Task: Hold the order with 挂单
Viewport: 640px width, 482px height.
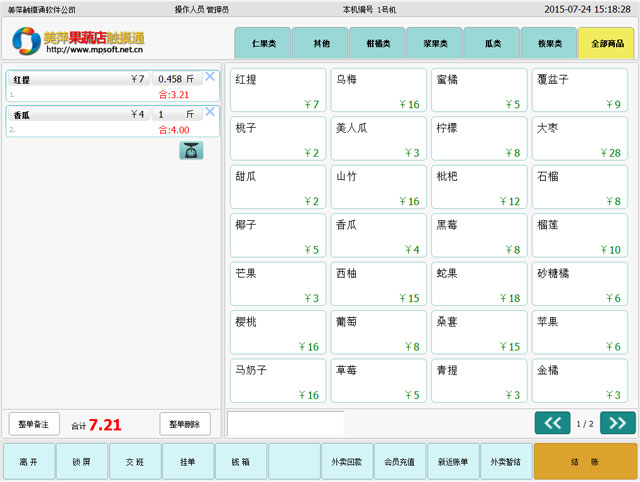Action: coord(188,462)
